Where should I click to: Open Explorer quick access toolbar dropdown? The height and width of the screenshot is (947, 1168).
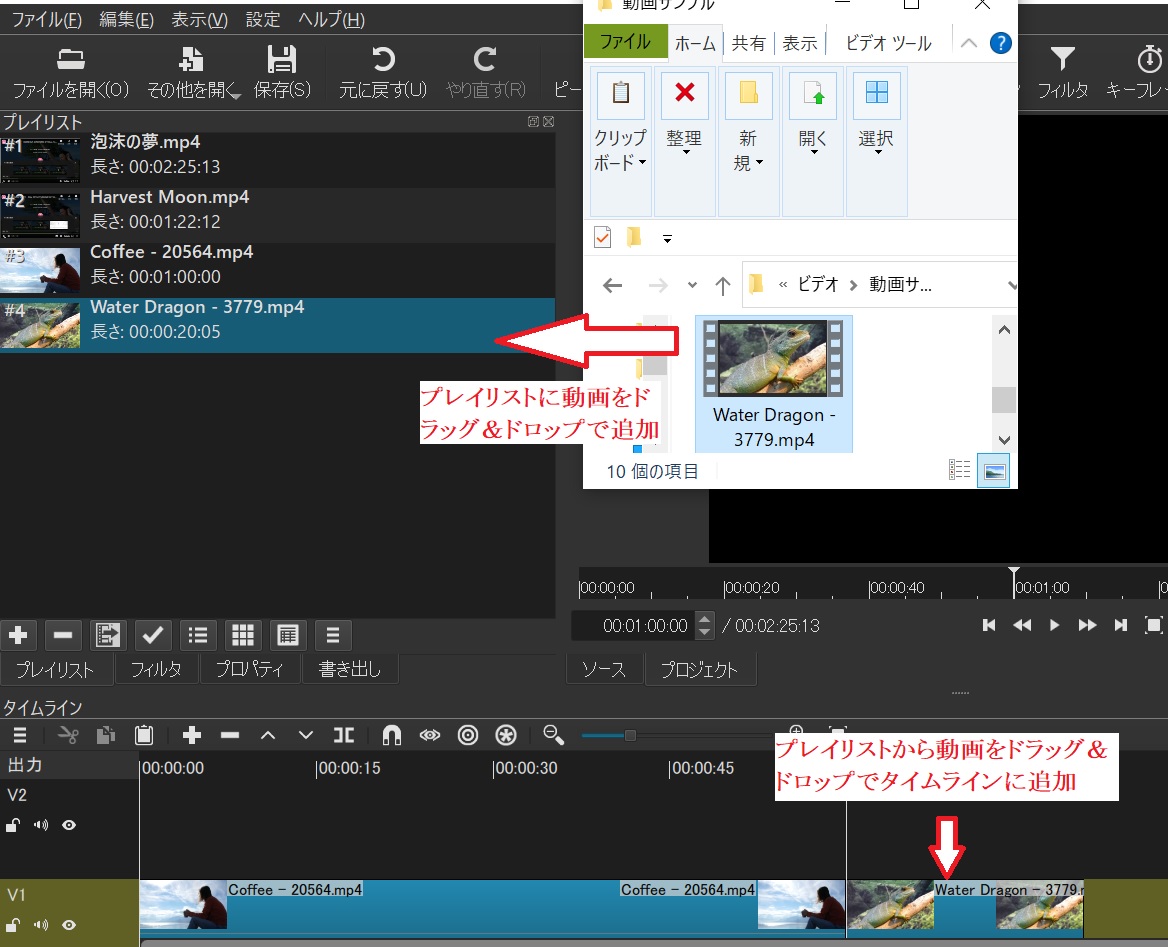[x=667, y=239]
